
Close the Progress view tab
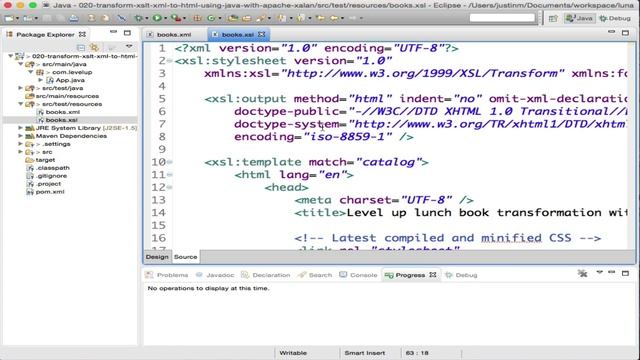tap(433, 275)
